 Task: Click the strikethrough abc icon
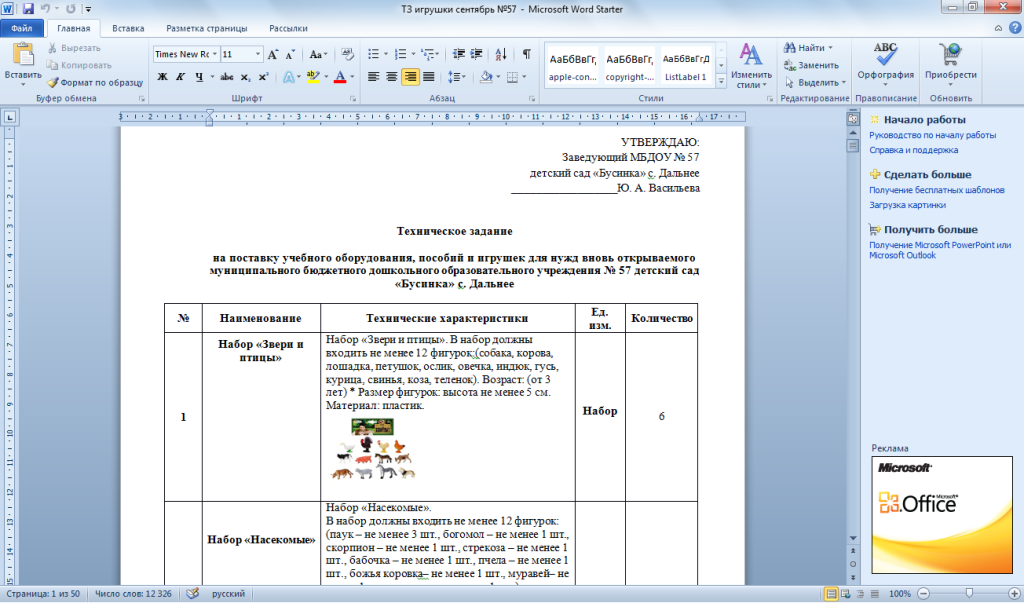pyautogui.click(x=227, y=77)
